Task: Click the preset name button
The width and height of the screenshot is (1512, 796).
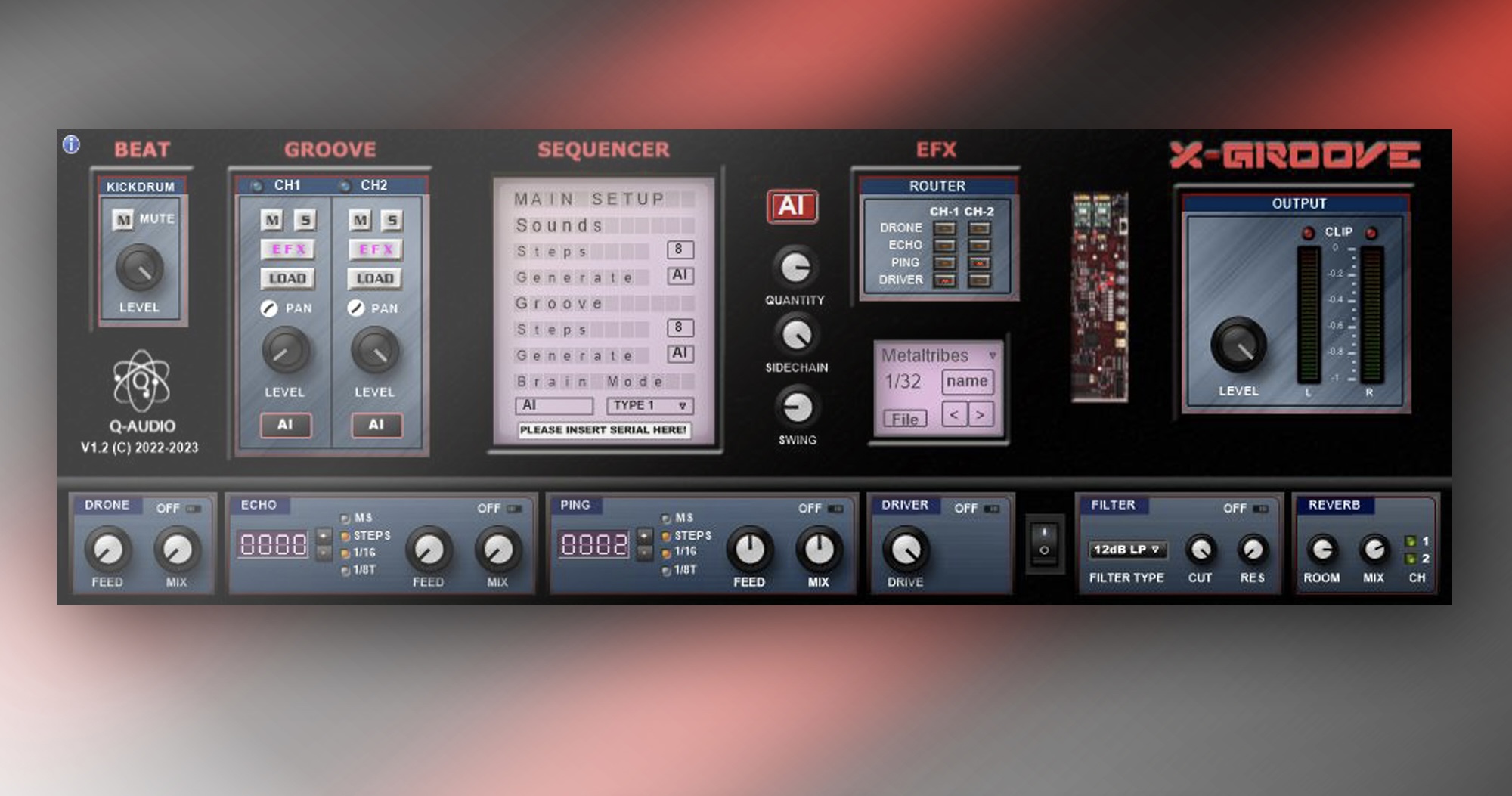Action: click(x=967, y=381)
